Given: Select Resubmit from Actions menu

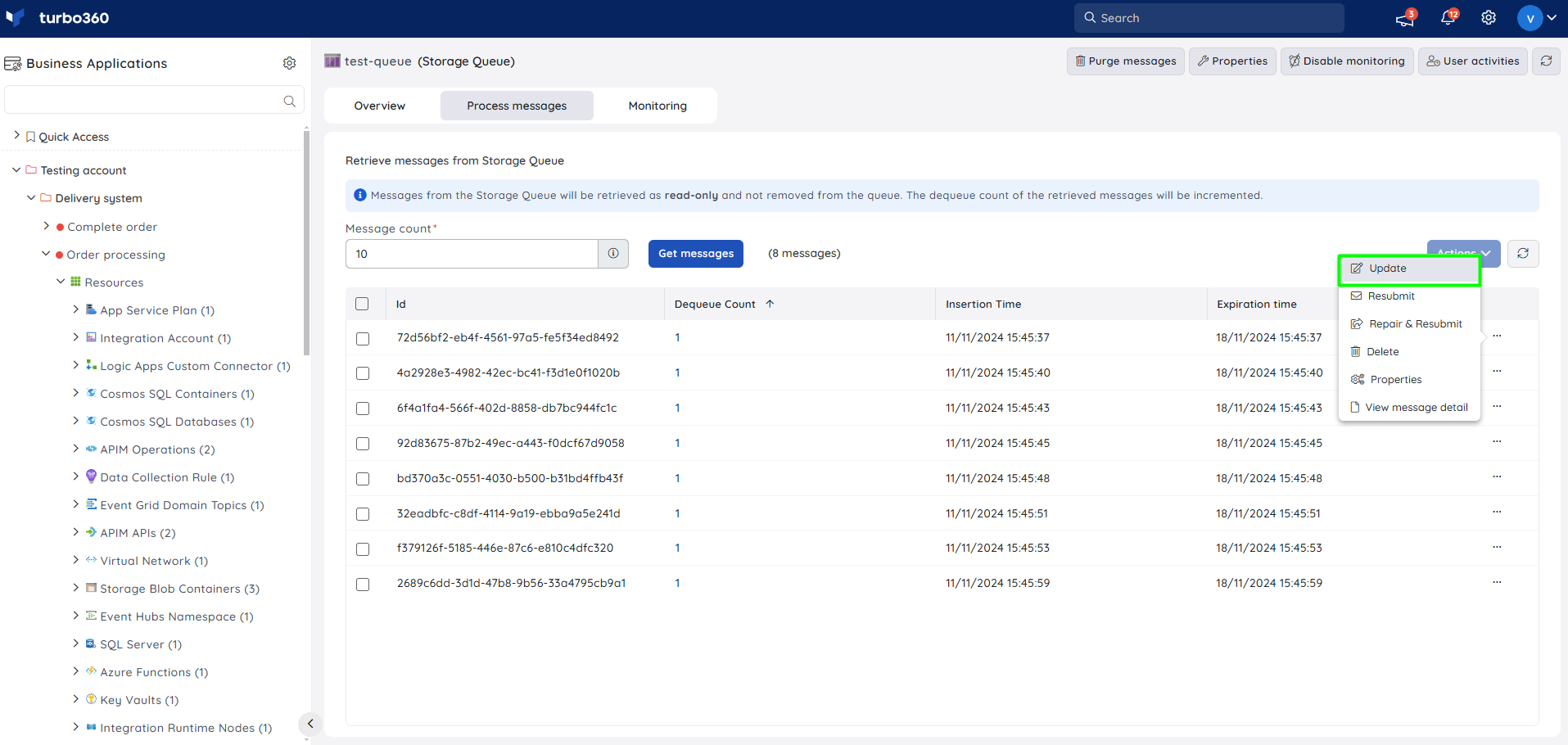Looking at the screenshot, I should (1409, 296).
